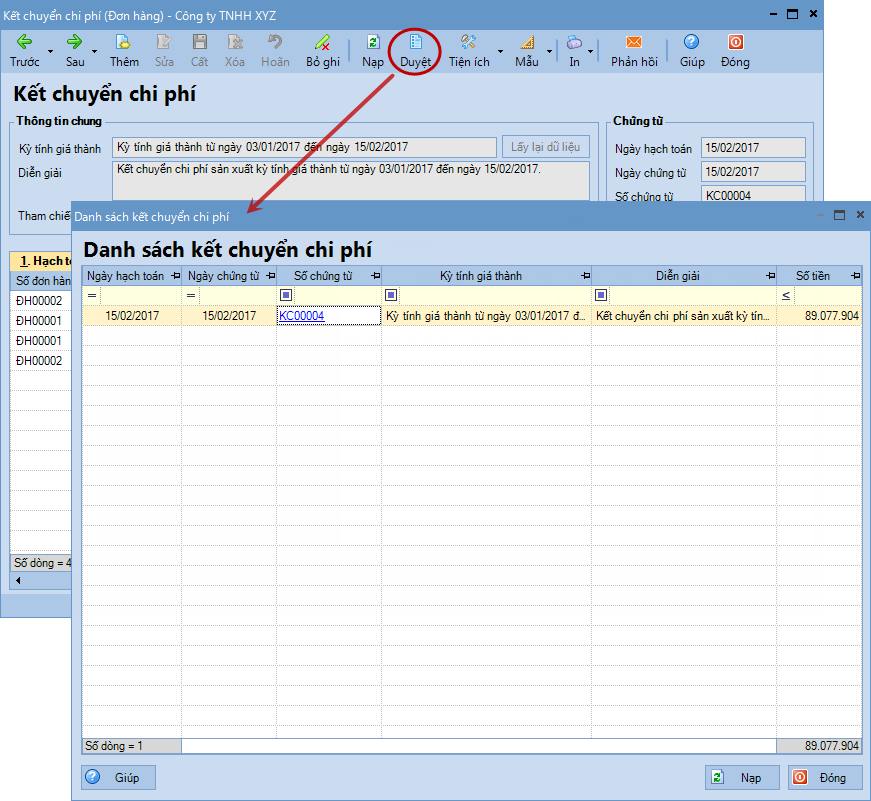Click the Thêm (add) toolbar icon
The height and width of the screenshot is (801, 871).
coord(124,42)
